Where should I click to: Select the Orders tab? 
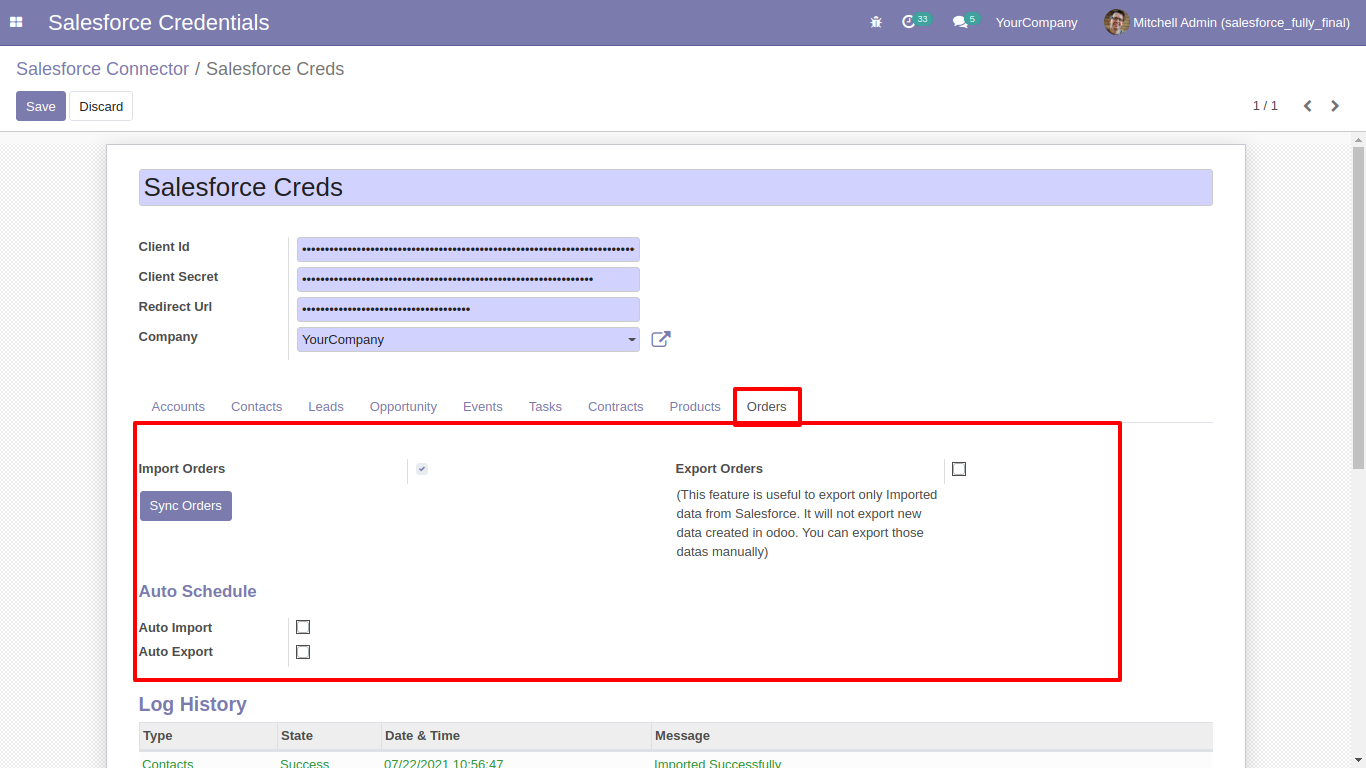click(767, 407)
